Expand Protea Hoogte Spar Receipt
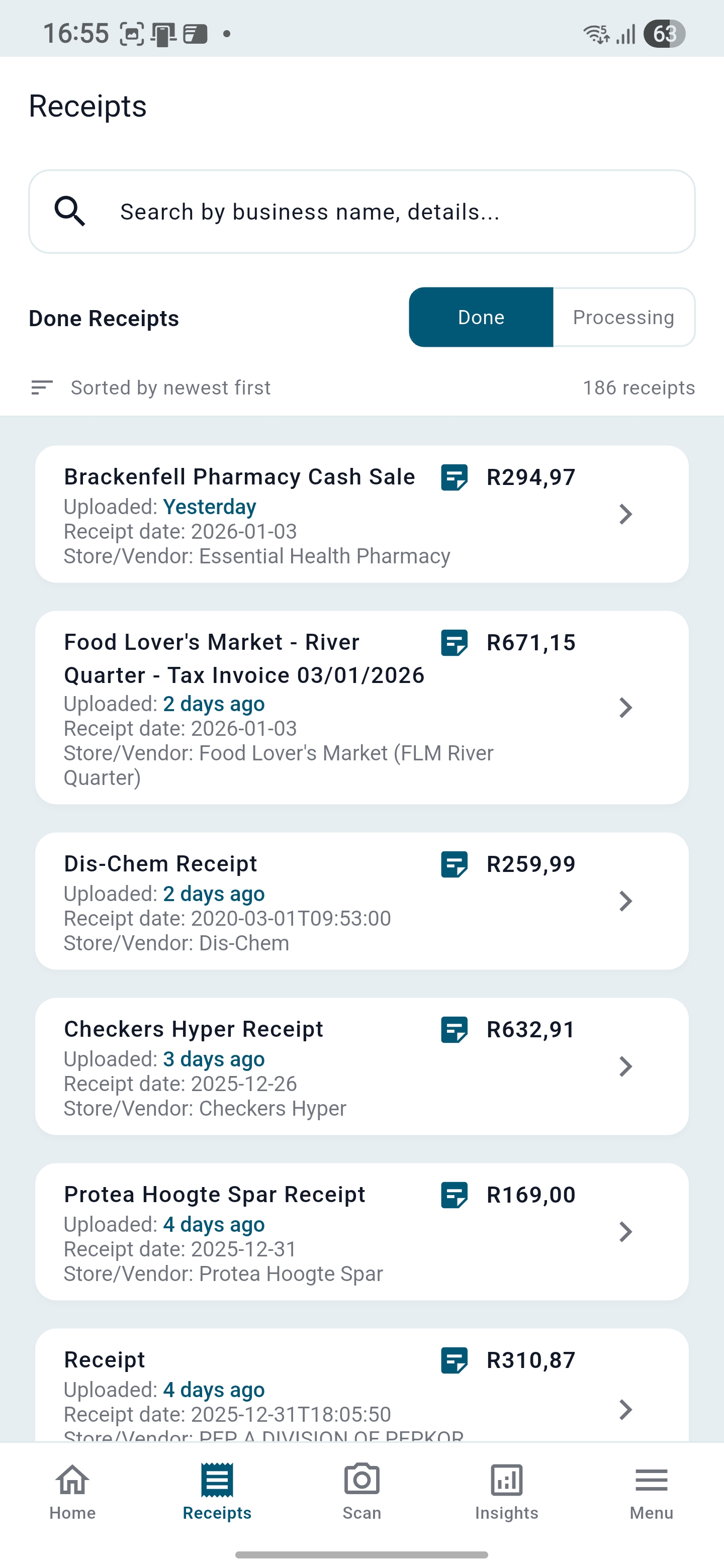This screenshot has width=724, height=1568. click(x=626, y=1232)
